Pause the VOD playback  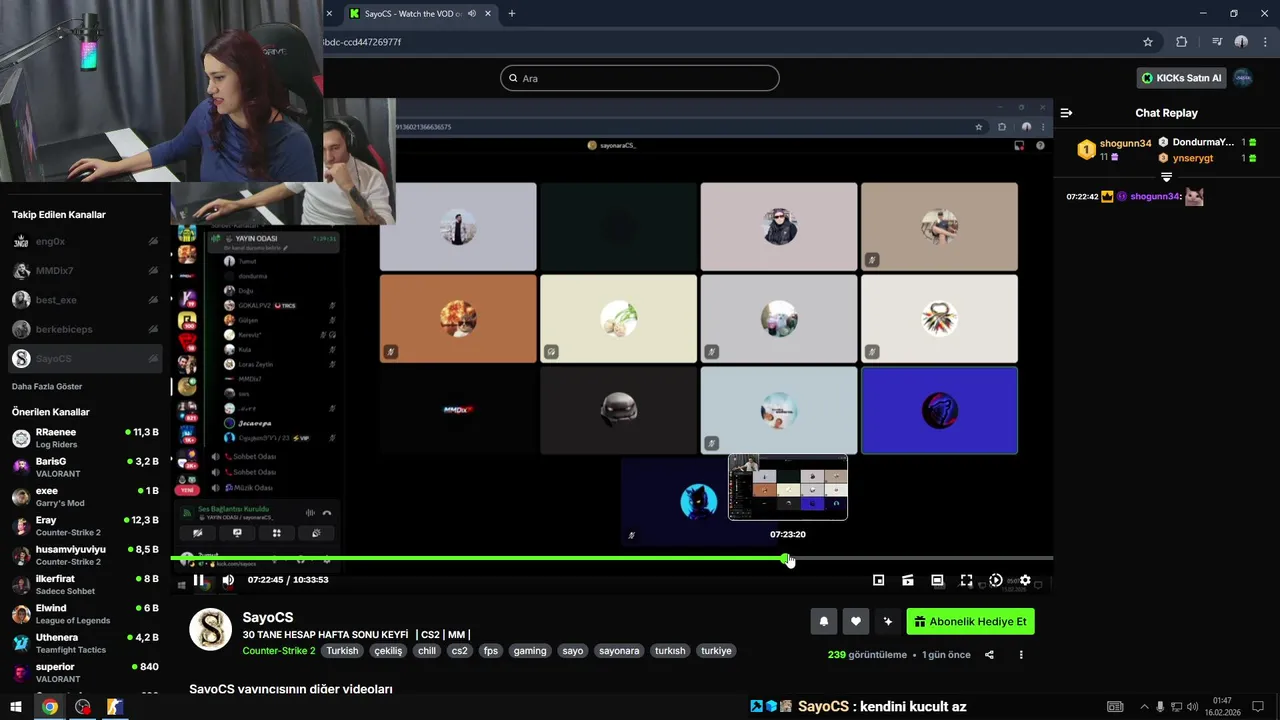199,580
